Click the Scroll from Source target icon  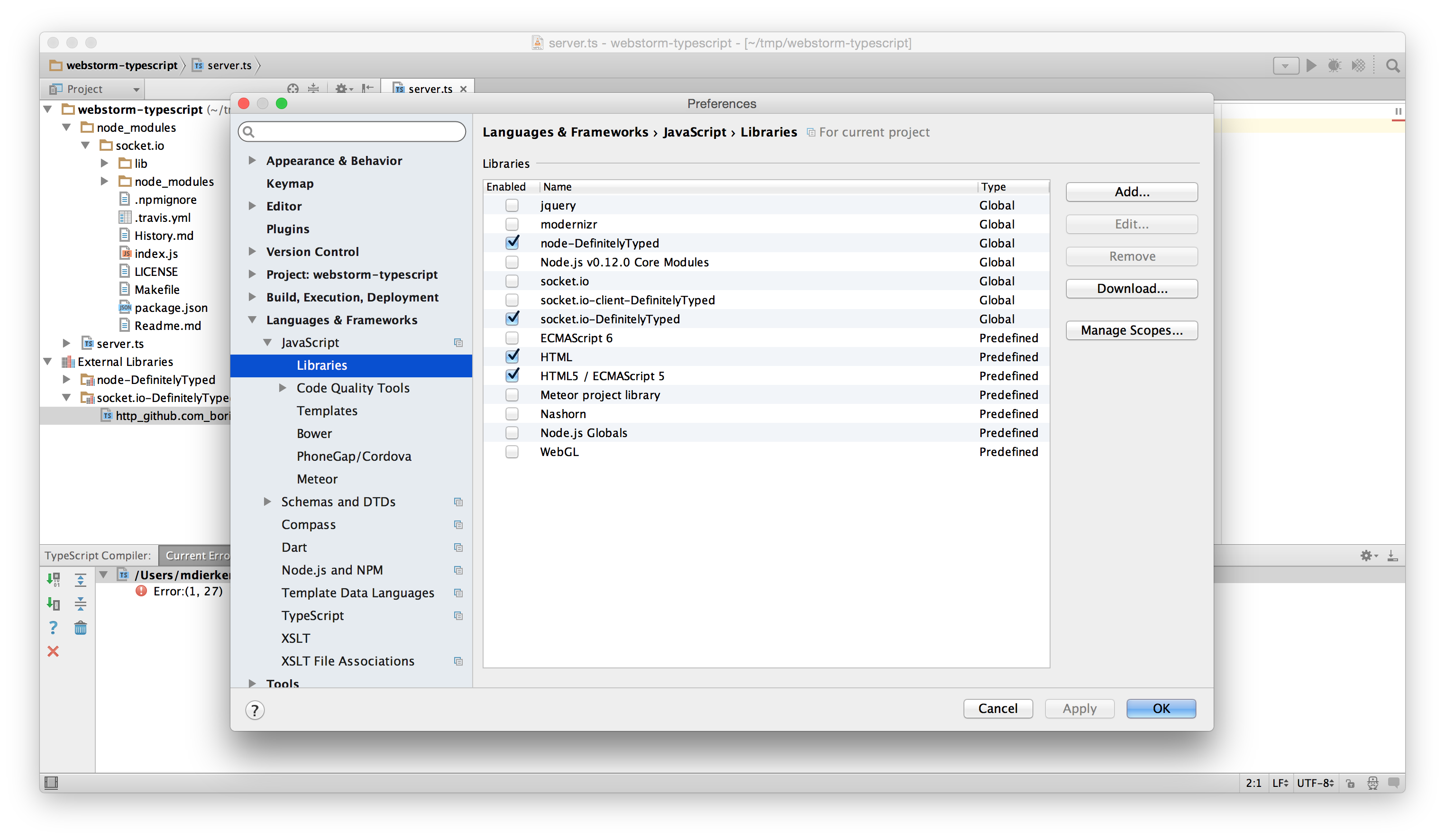point(293,88)
